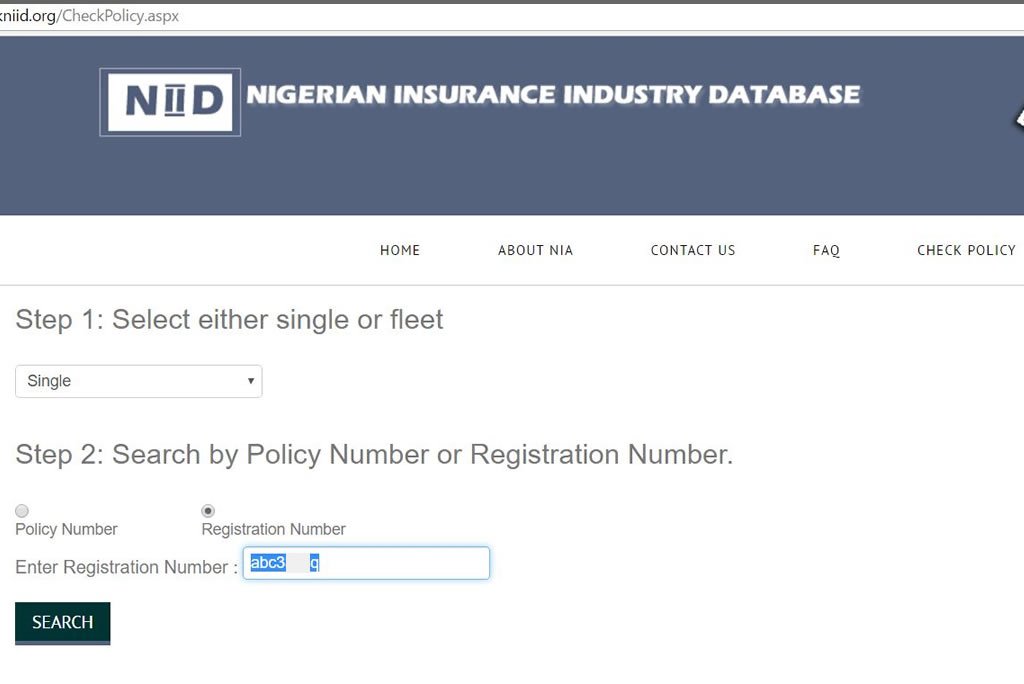The image size is (1024, 684).
Task: Click the NIID logo in header
Action: click(170, 102)
